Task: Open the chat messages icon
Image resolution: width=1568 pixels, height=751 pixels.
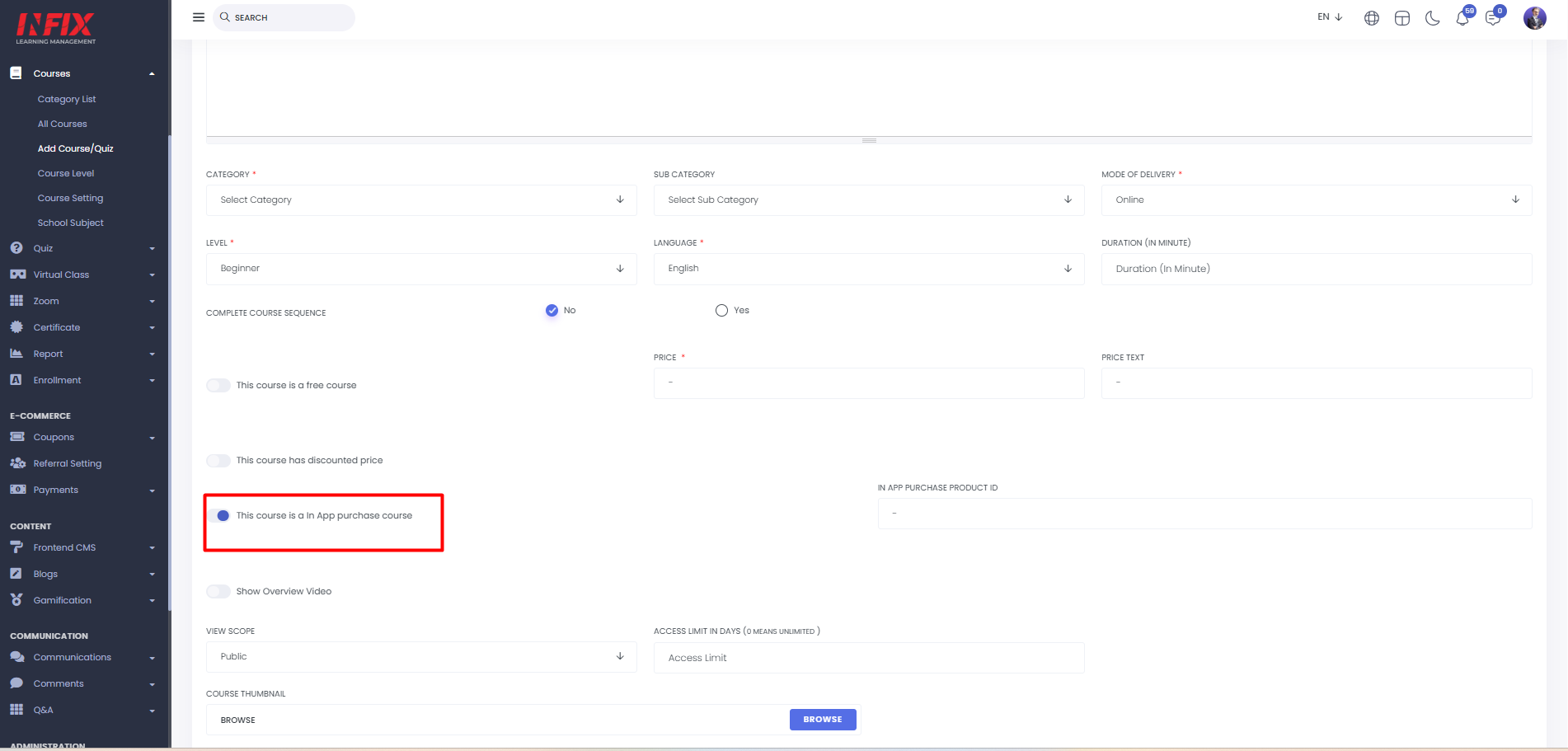Action: [1493, 18]
